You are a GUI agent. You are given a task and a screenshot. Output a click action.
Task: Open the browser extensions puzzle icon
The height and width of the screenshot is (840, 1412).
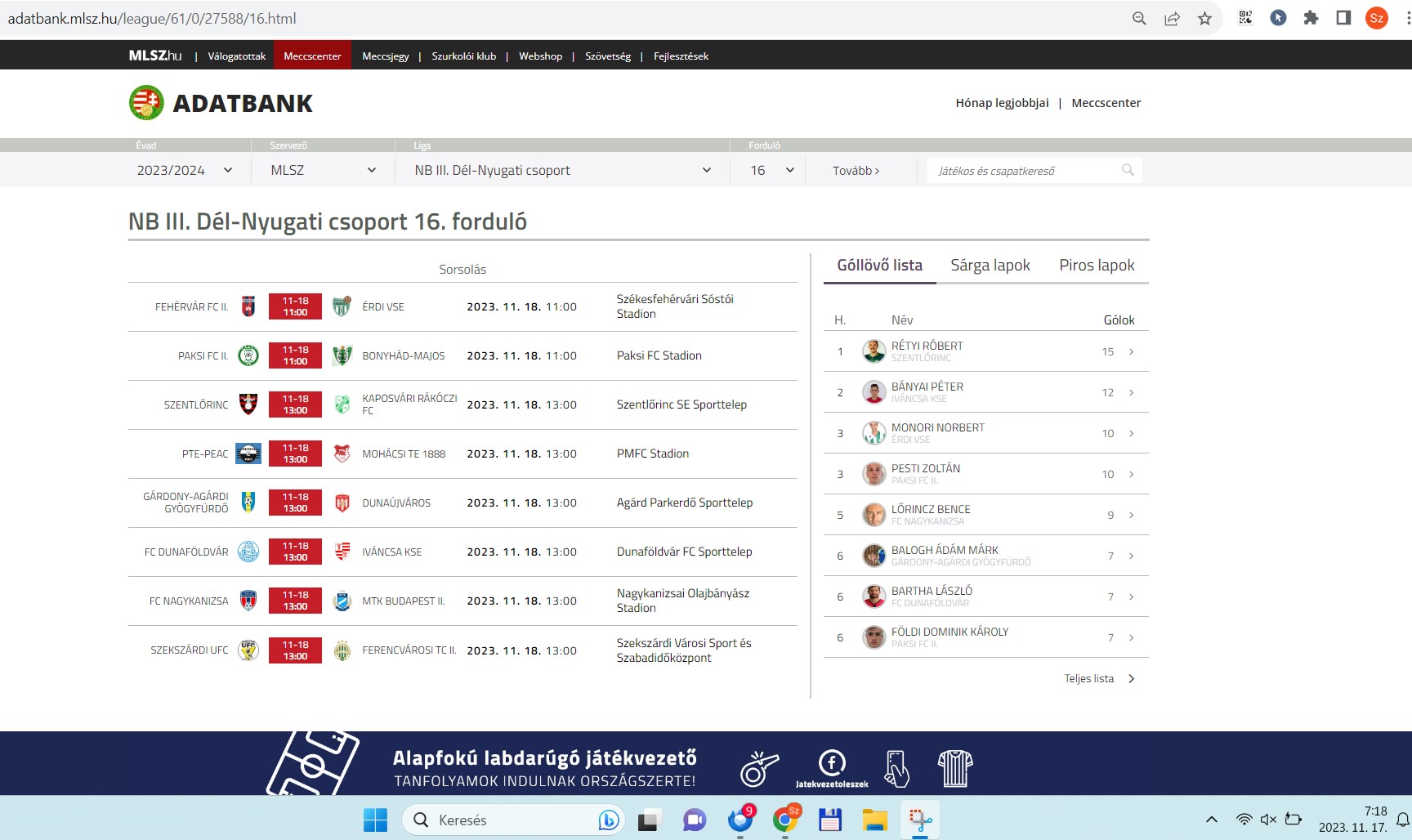point(1311,18)
